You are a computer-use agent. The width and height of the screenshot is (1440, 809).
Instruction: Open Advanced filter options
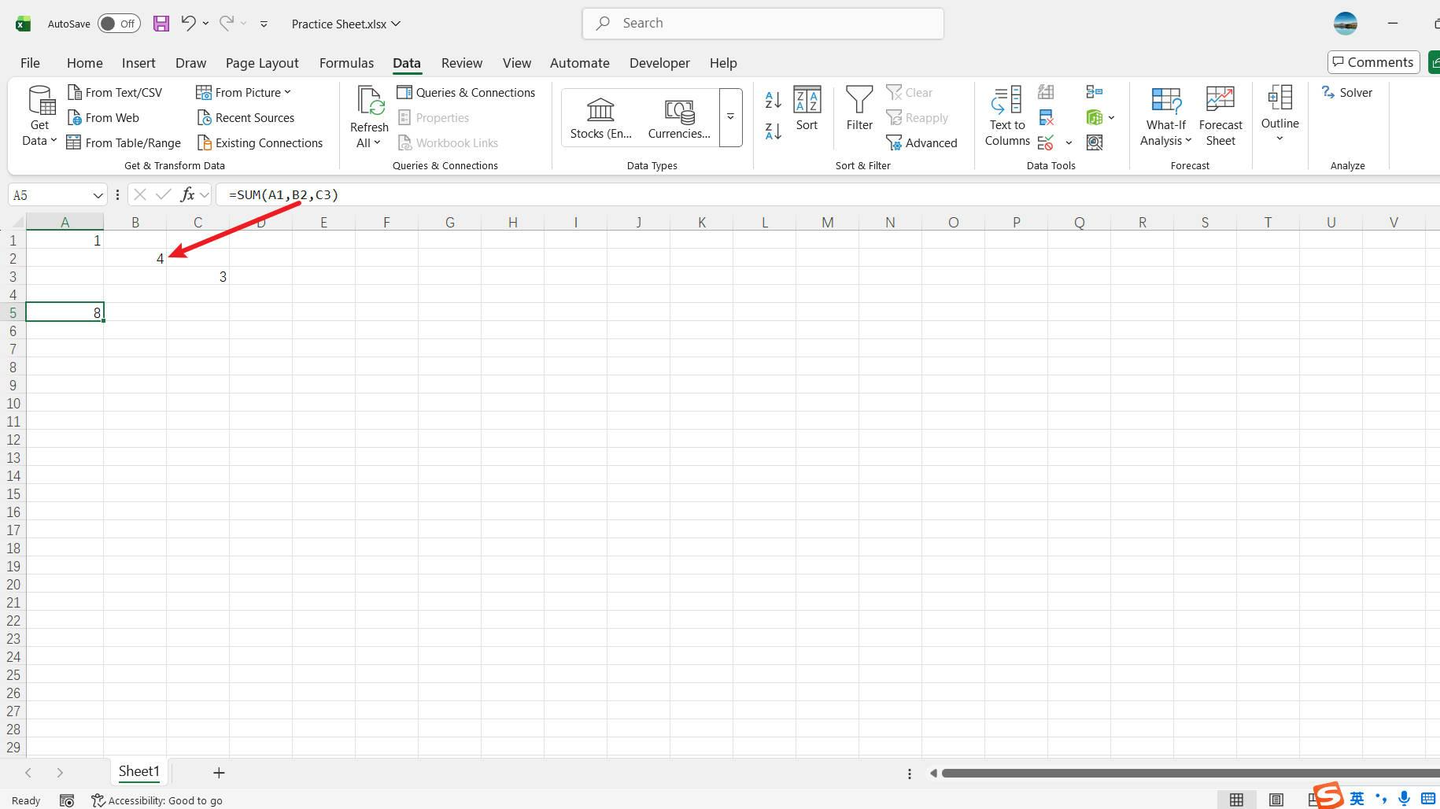pyautogui.click(x=921, y=143)
